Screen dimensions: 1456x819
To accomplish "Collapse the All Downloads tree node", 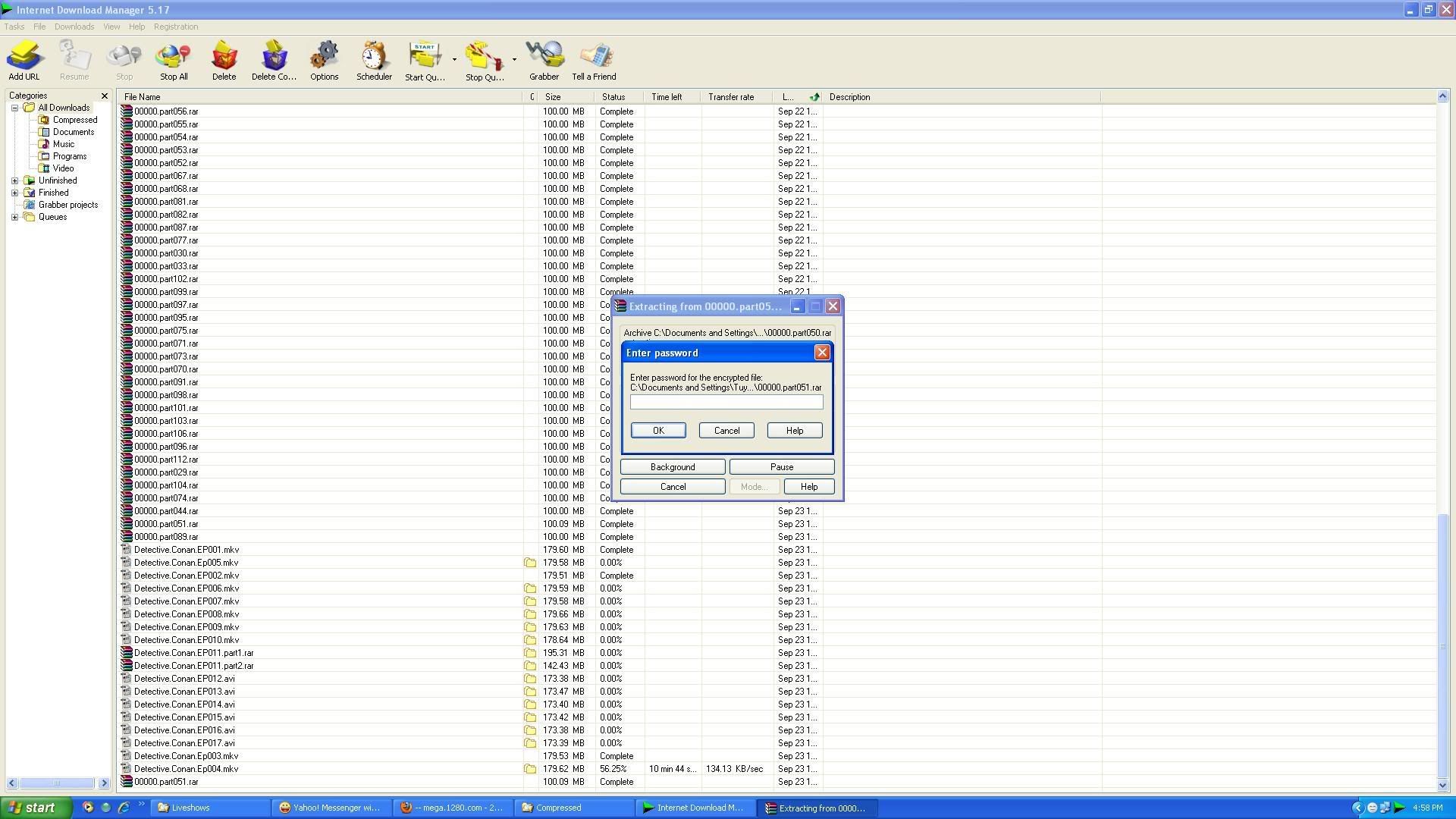I will pyautogui.click(x=14, y=108).
